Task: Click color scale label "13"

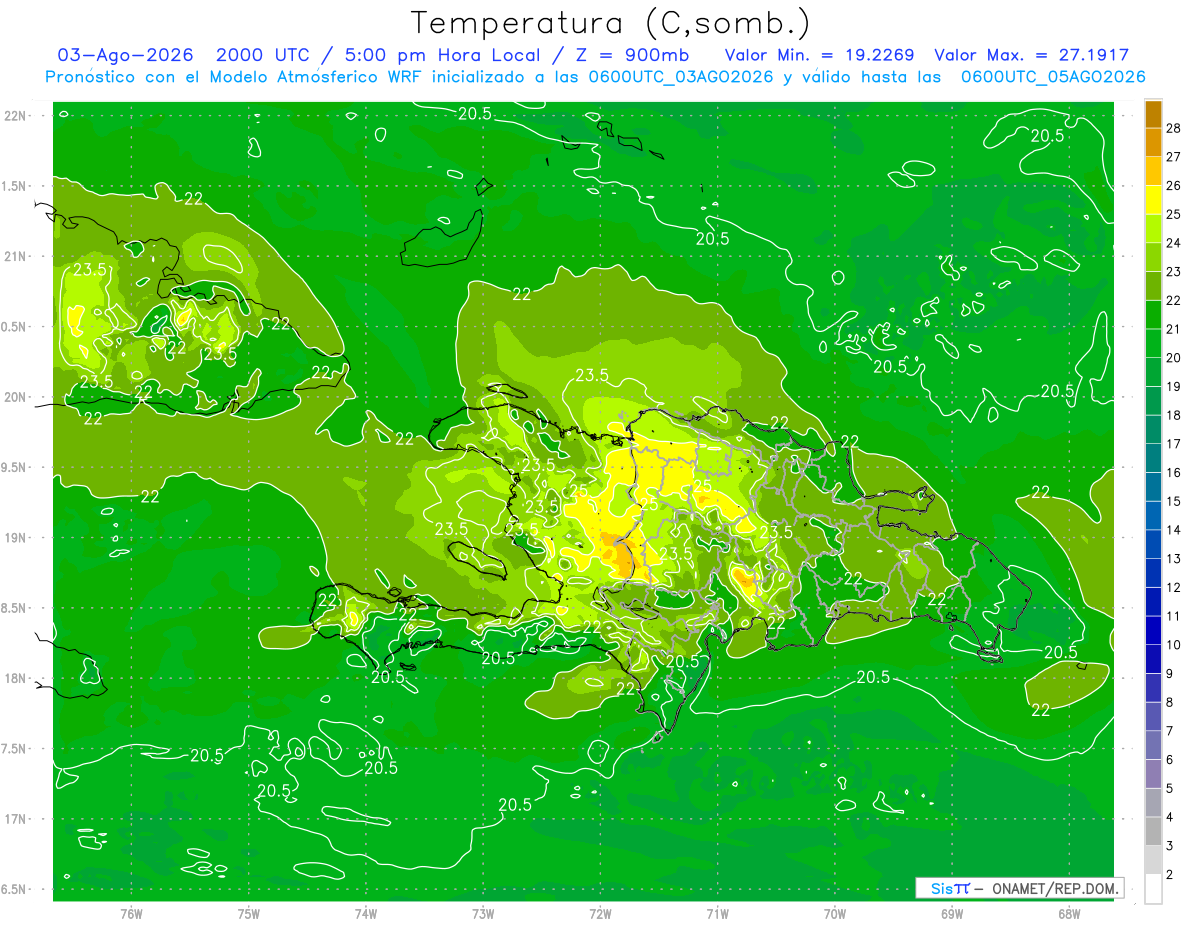Action: (x=1174, y=559)
